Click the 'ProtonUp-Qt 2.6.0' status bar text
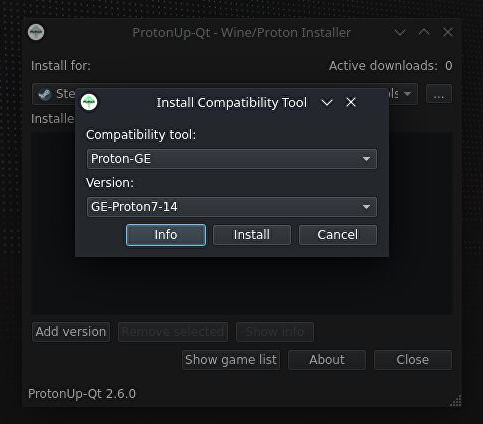Screen dimensions: 483x424 pyautogui.click(x=82, y=394)
